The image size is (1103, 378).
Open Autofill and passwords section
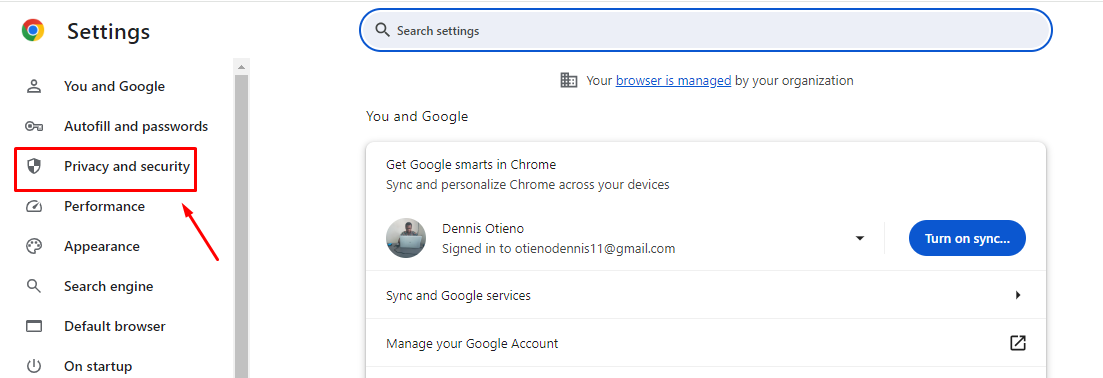136,127
